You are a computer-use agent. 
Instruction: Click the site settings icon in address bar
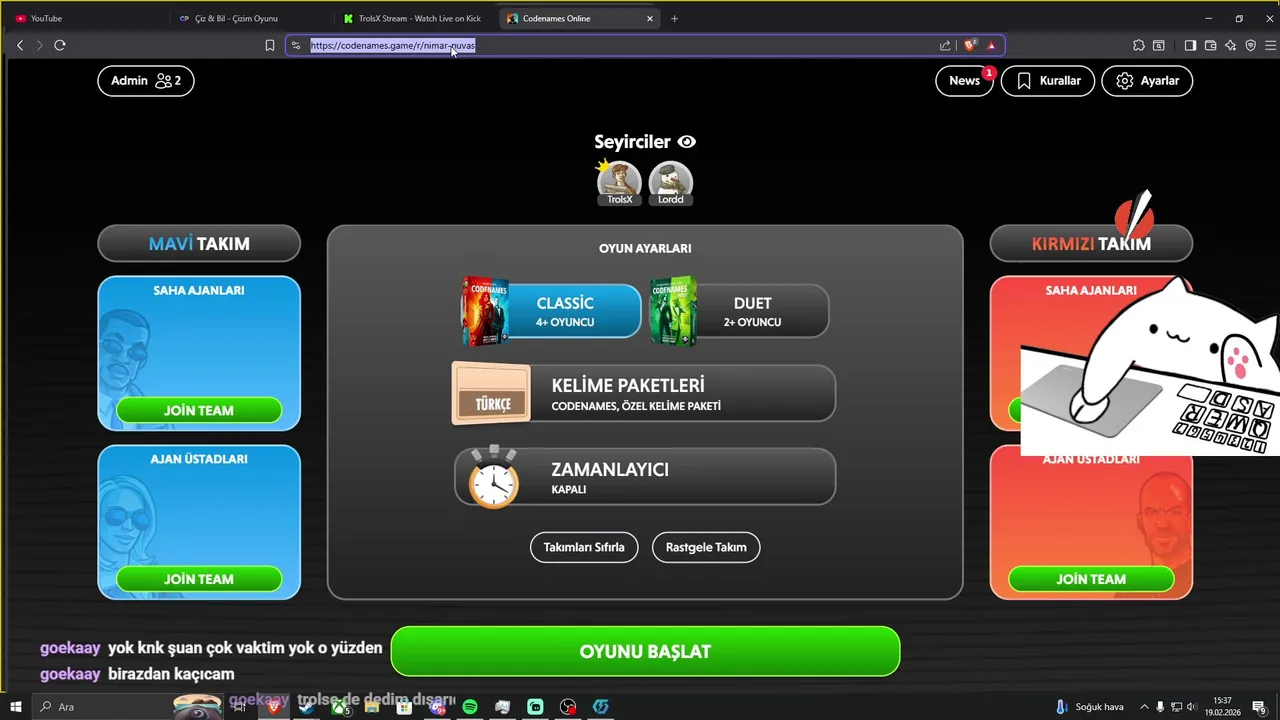pos(296,45)
